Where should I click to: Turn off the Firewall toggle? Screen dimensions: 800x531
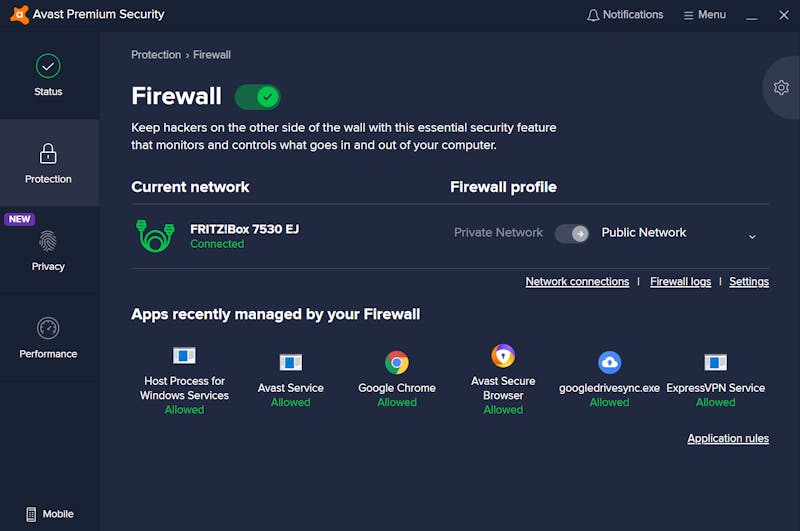[257, 97]
